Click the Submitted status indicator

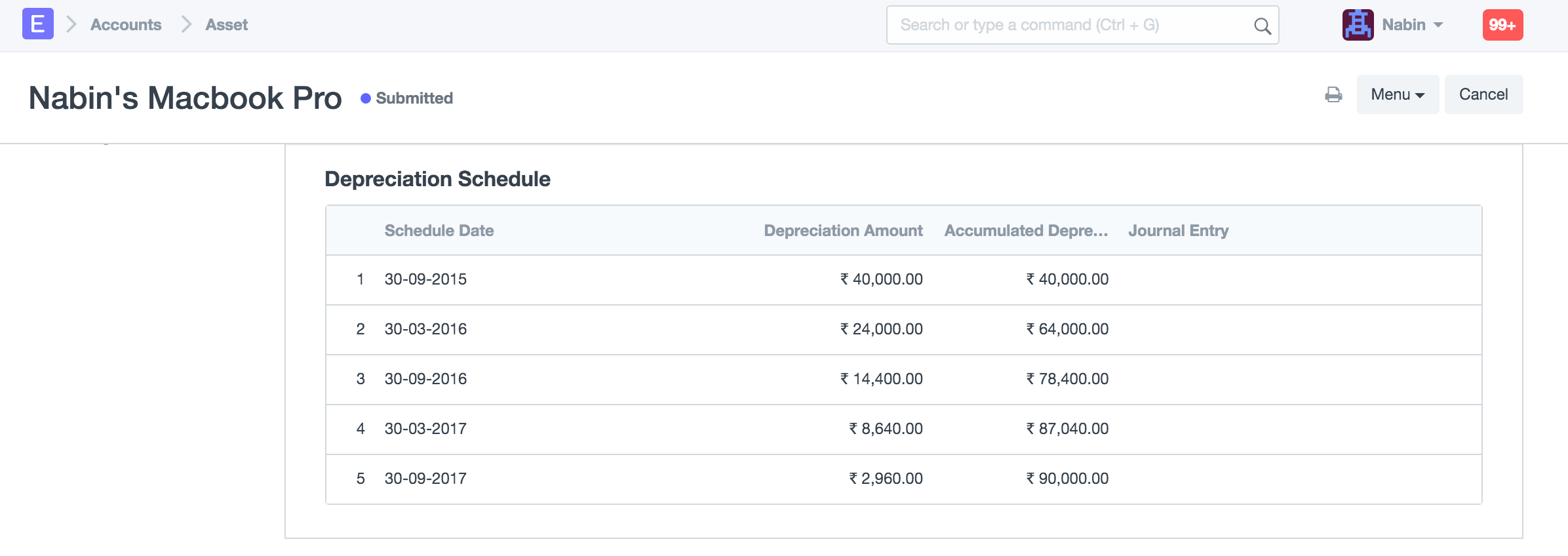[x=407, y=98]
